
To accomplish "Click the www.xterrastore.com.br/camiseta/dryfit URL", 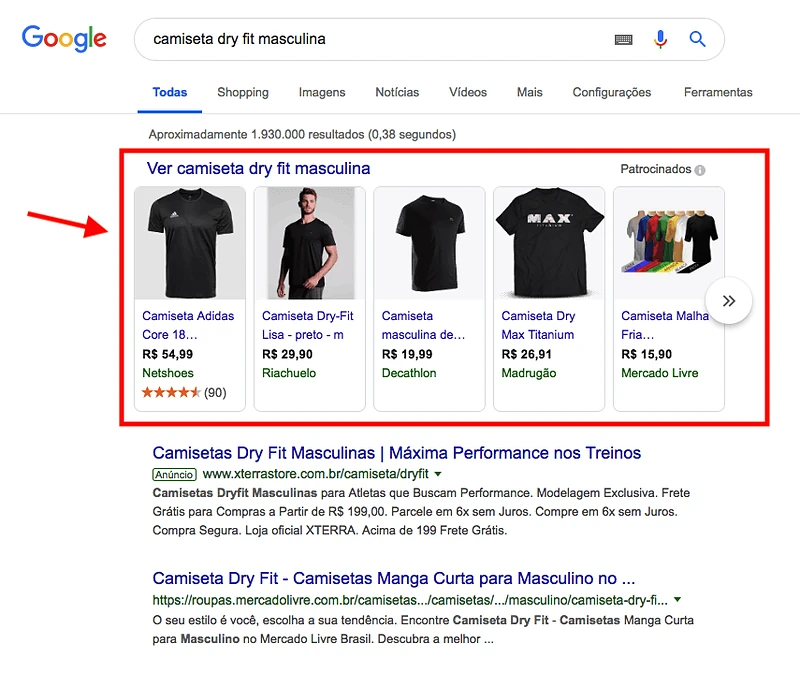I will click(315, 474).
